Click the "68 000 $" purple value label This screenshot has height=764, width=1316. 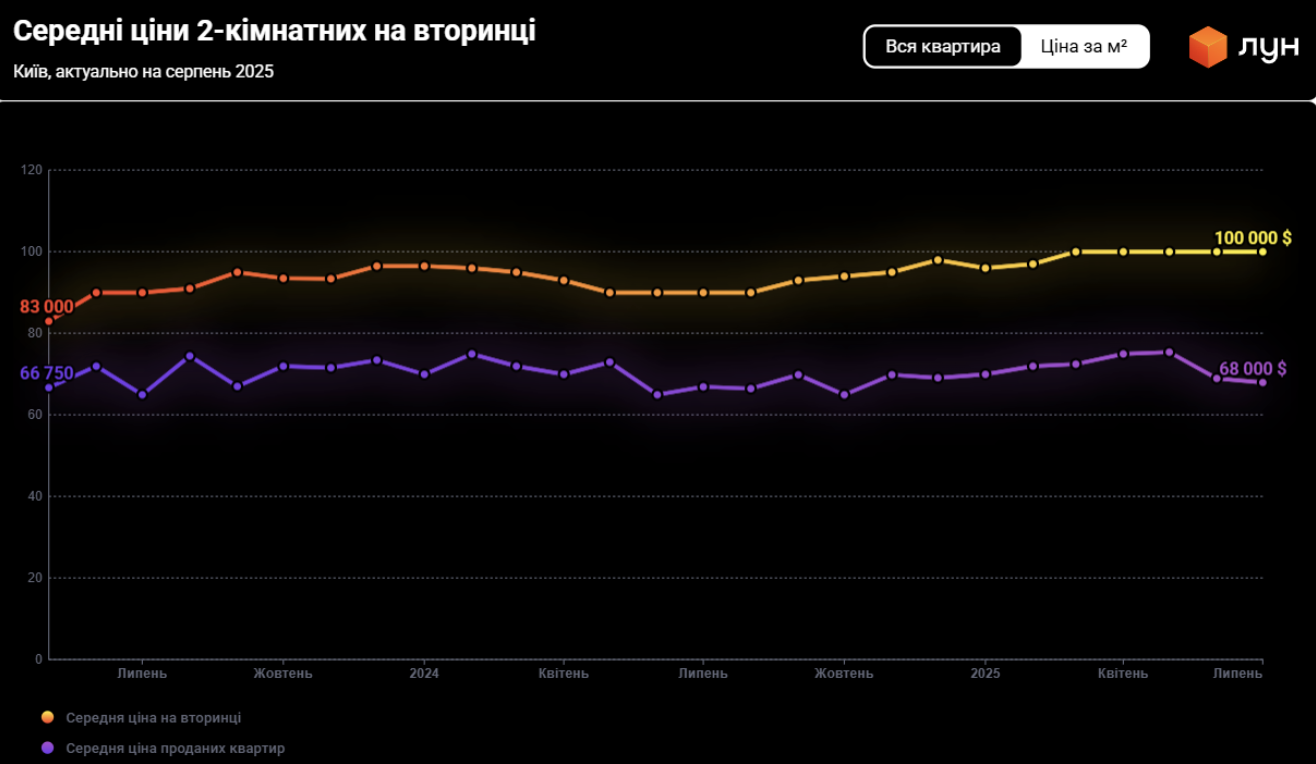(x=1252, y=369)
